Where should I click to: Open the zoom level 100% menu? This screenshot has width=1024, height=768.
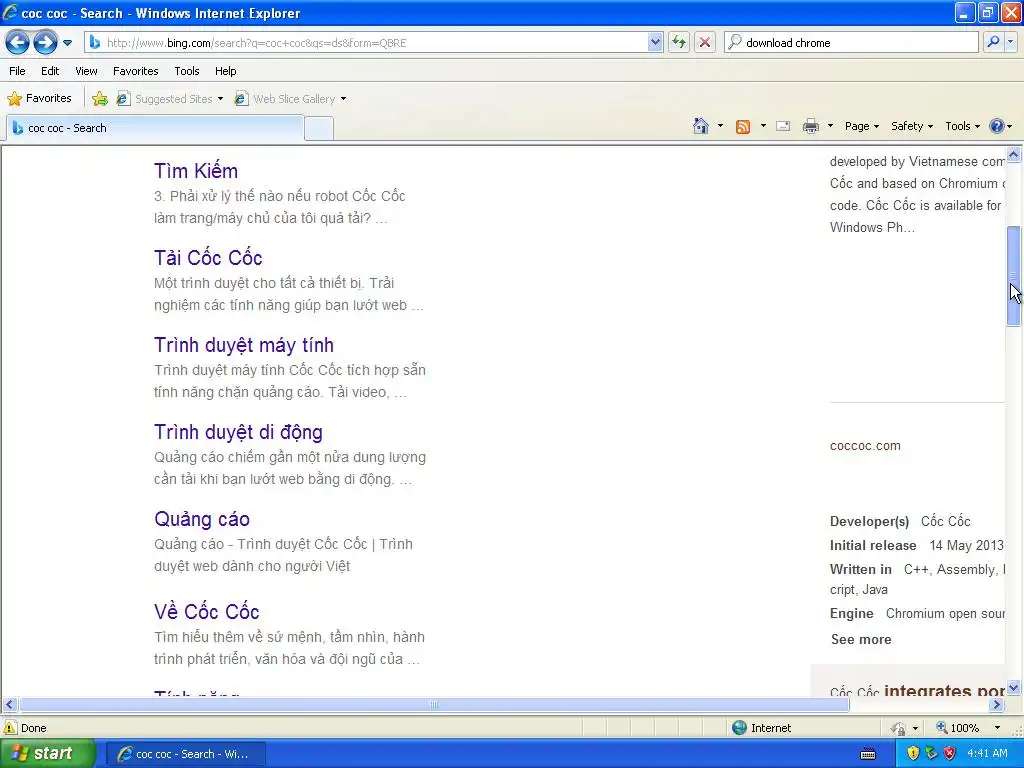968,728
